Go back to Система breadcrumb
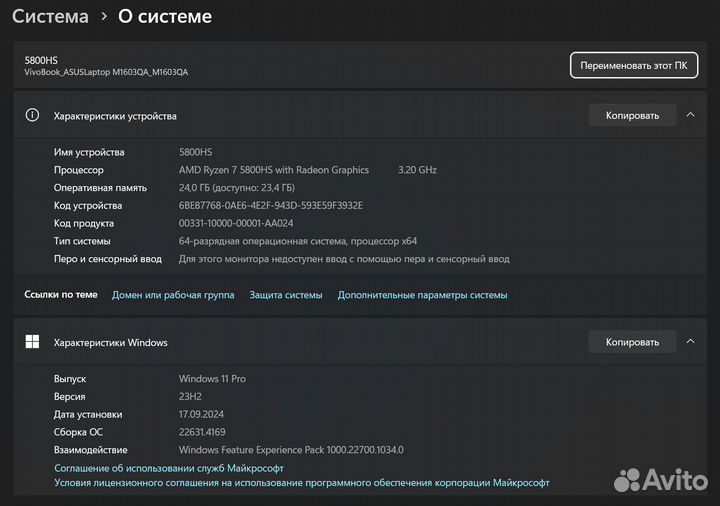This screenshot has width=720, height=506. (x=50, y=17)
